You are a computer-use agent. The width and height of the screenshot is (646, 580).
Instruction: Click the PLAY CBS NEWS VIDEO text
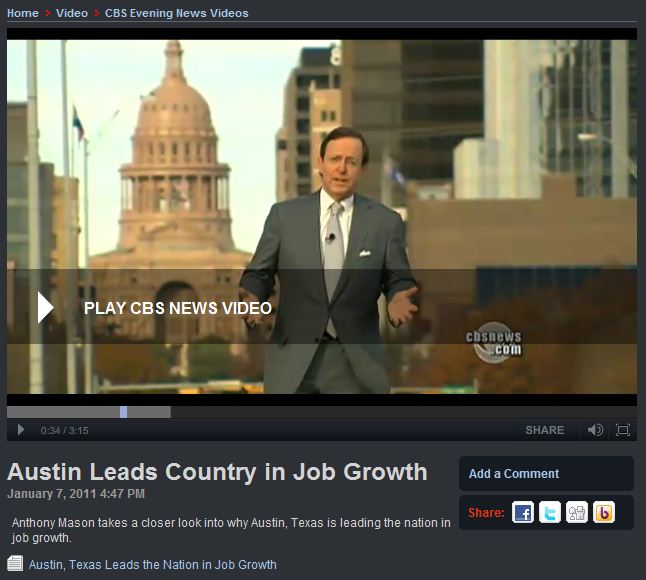pyautogui.click(x=178, y=308)
